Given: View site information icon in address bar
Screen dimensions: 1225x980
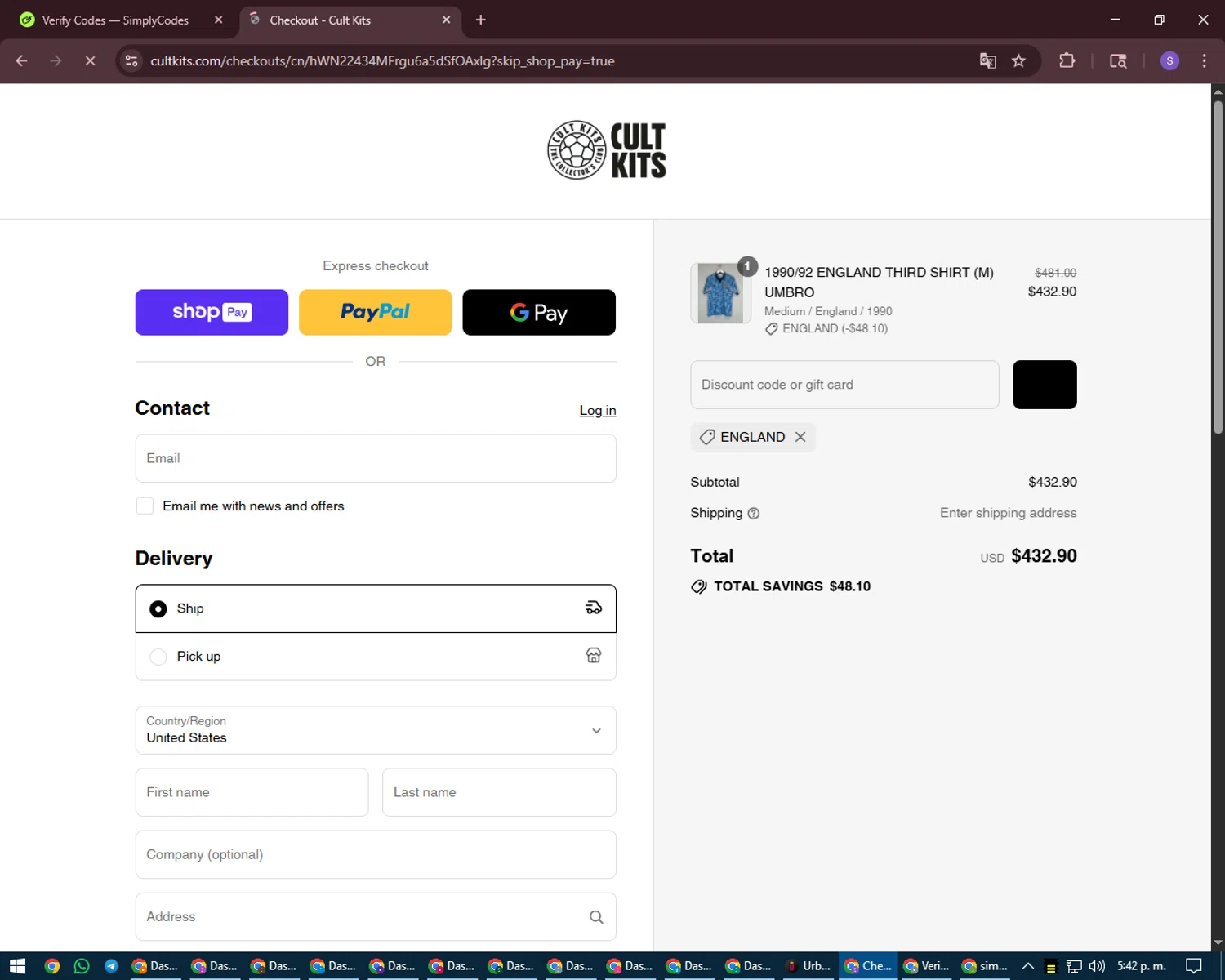Looking at the screenshot, I should (131, 60).
